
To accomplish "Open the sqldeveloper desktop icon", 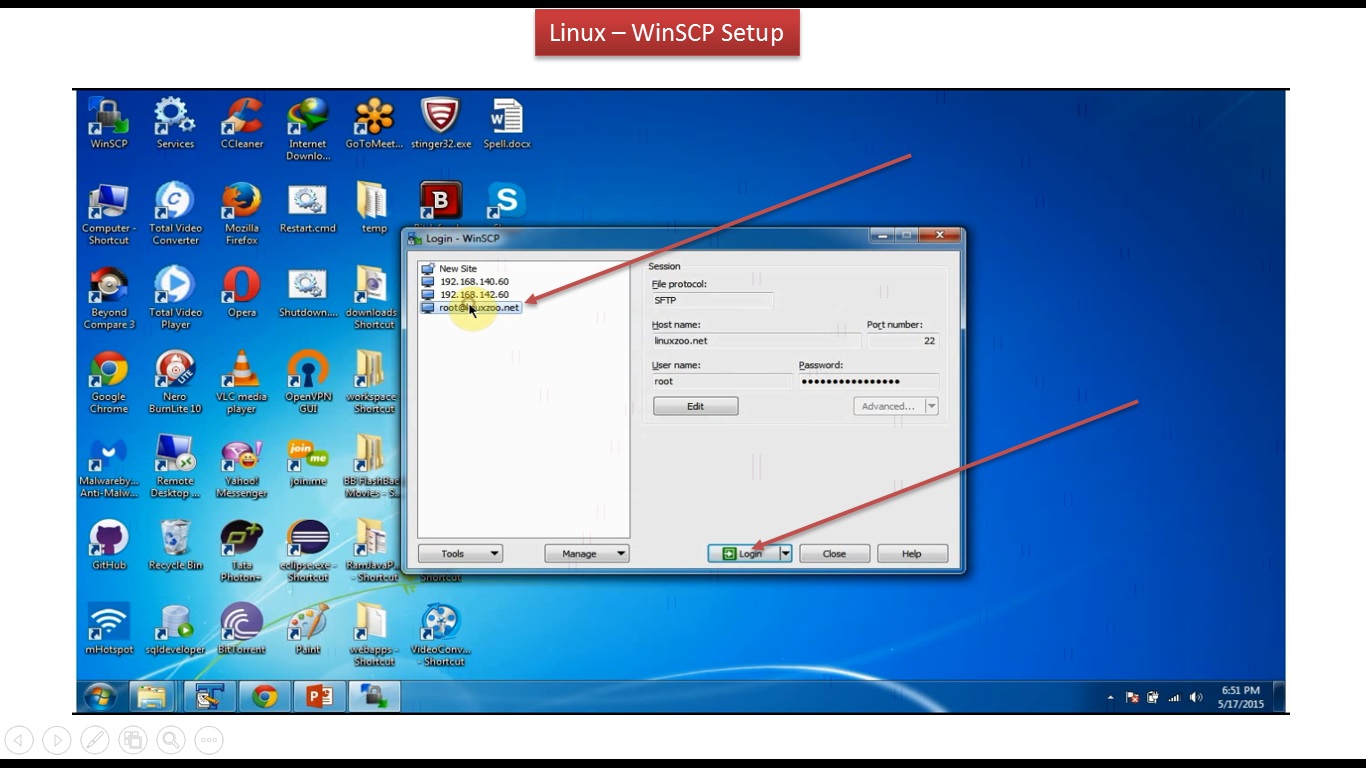I will click(175, 629).
